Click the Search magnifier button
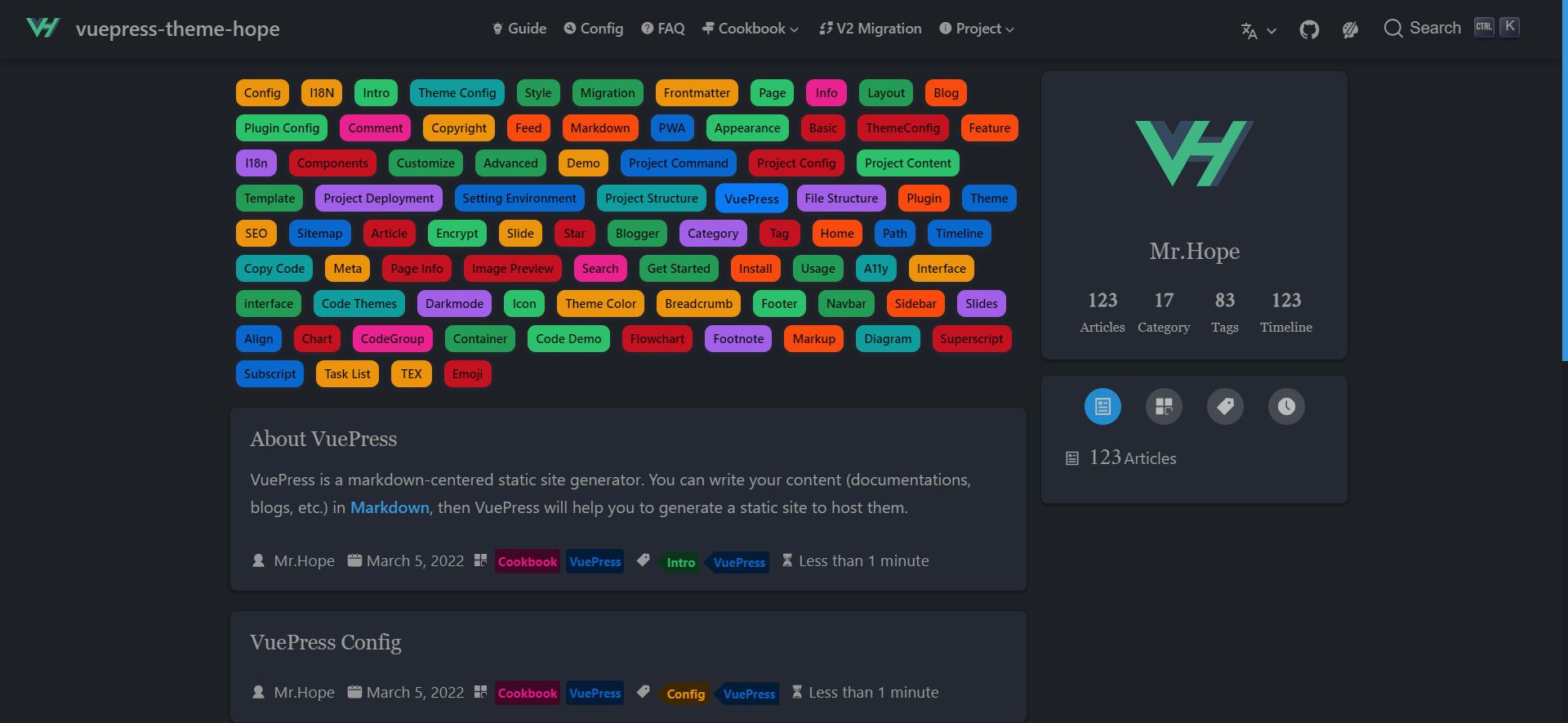 pos(1422,28)
